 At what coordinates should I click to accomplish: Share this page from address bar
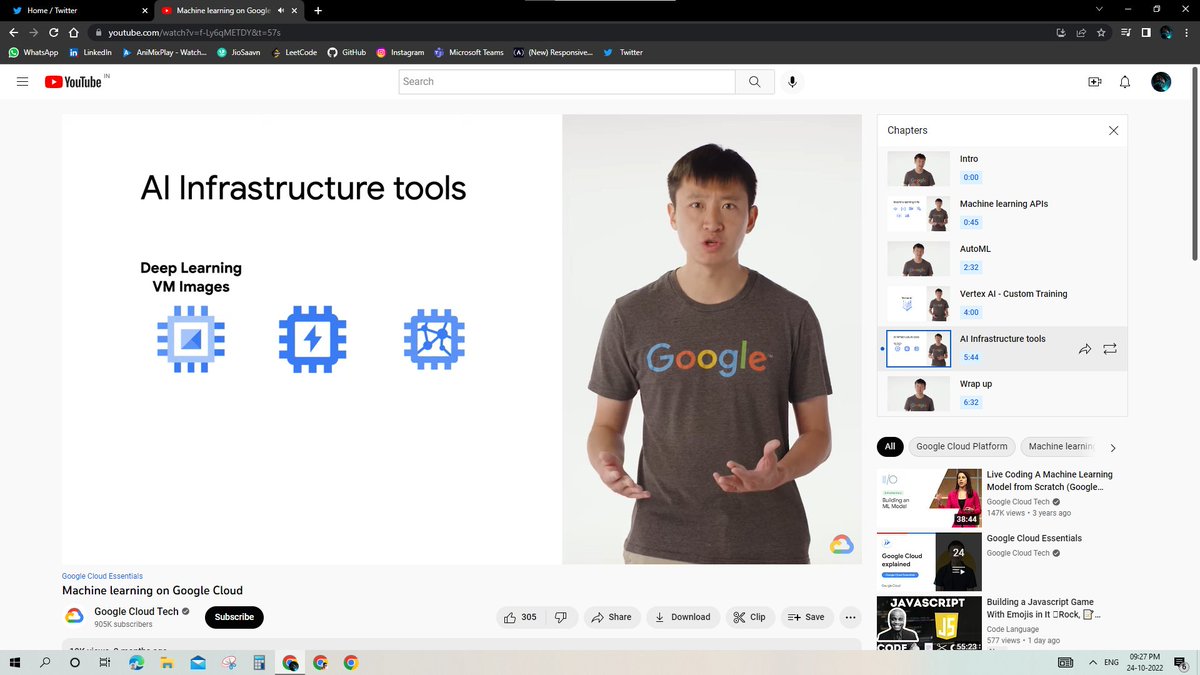(x=1081, y=32)
